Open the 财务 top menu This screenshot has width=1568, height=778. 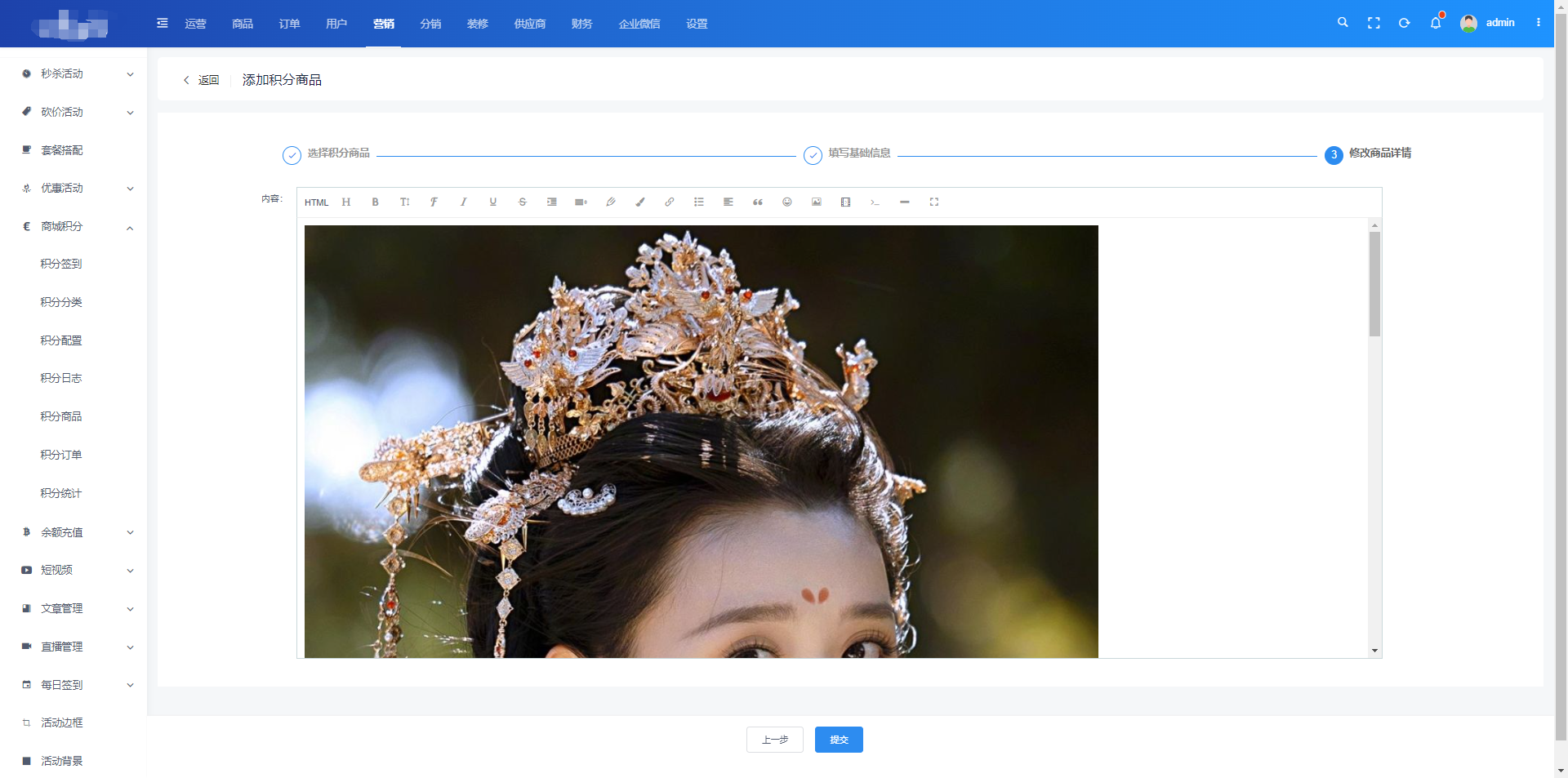(x=582, y=24)
